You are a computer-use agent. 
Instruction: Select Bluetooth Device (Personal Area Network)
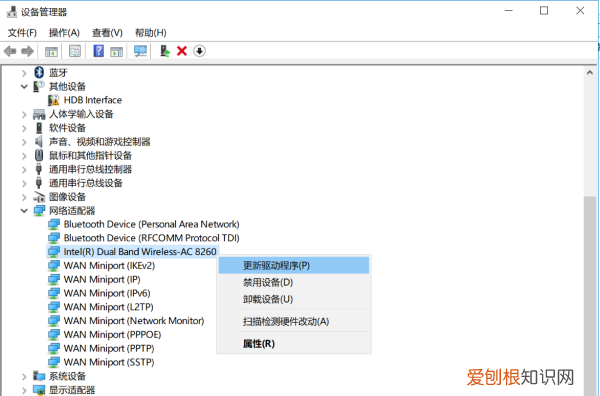(152, 224)
